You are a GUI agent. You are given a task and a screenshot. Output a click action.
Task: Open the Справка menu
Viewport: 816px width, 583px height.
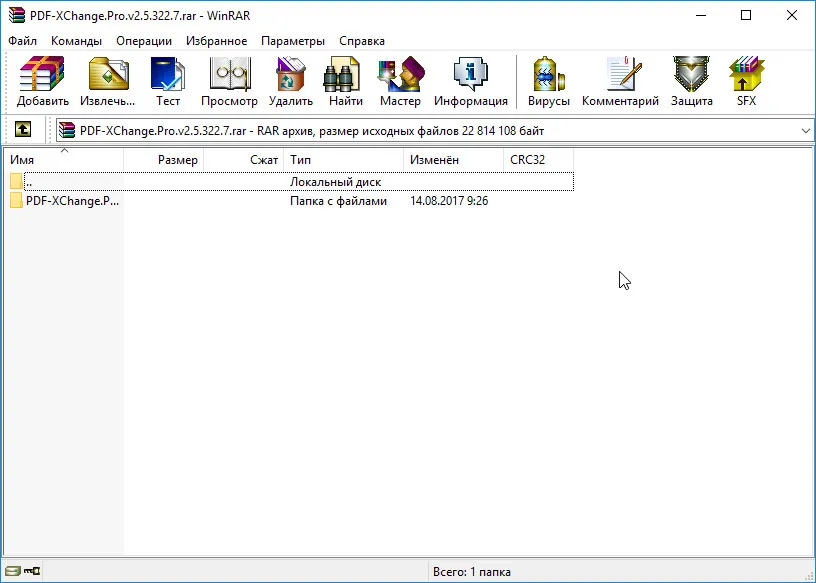point(362,41)
